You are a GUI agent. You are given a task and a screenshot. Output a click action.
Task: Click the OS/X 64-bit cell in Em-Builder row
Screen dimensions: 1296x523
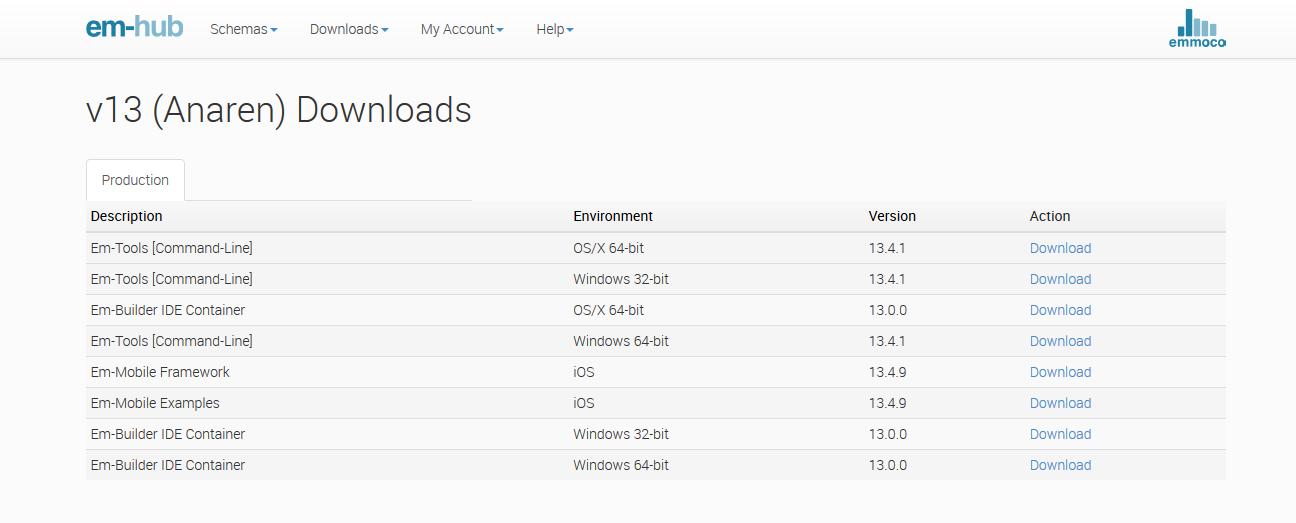pyautogui.click(x=609, y=310)
